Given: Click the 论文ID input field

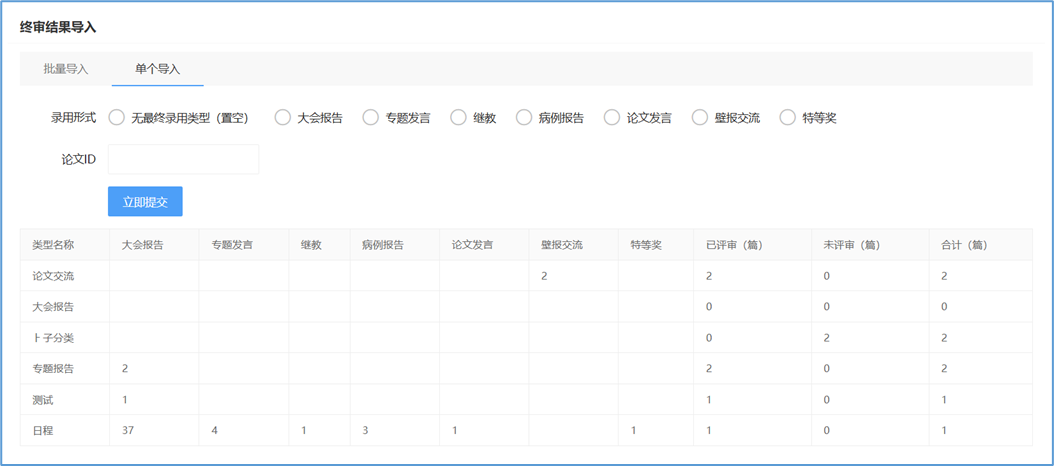Looking at the screenshot, I should click(183, 159).
